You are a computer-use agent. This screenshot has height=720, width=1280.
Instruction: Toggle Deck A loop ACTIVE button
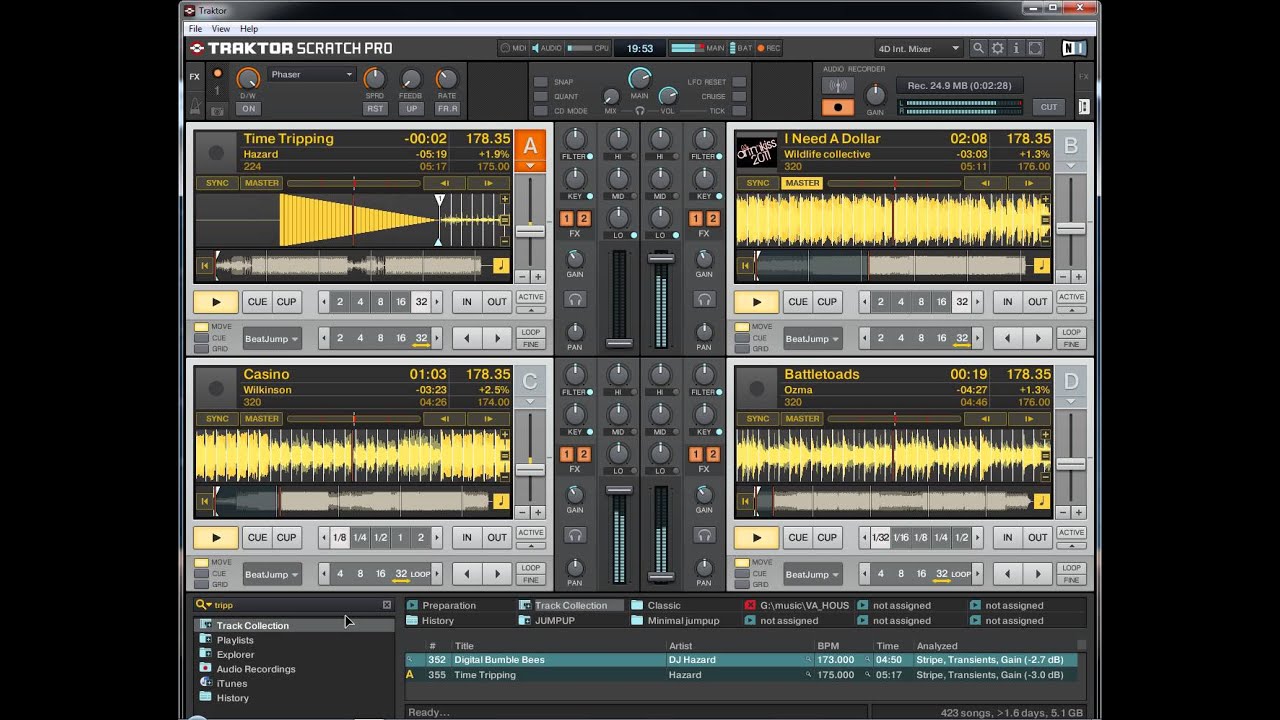pyautogui.click(x=531, y=297)
